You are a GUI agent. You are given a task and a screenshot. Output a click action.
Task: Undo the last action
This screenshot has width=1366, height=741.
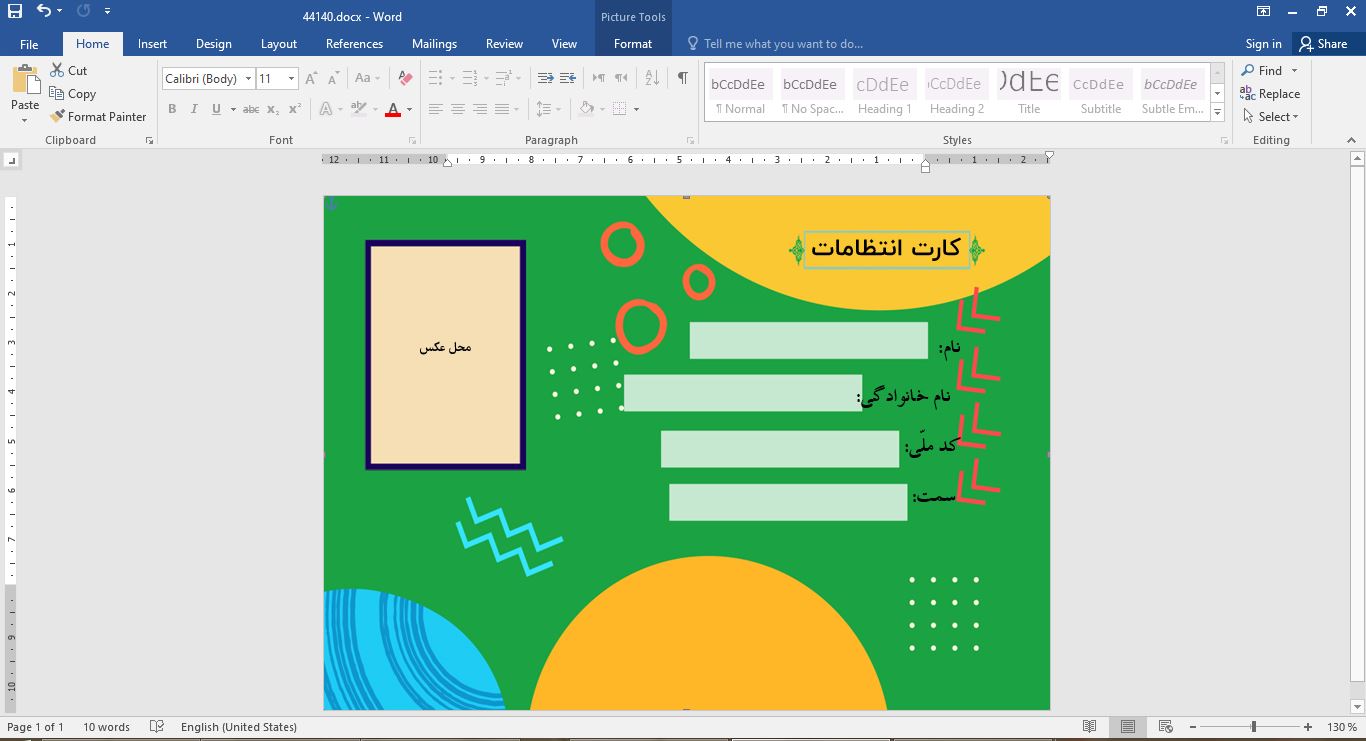coord(43,11)
